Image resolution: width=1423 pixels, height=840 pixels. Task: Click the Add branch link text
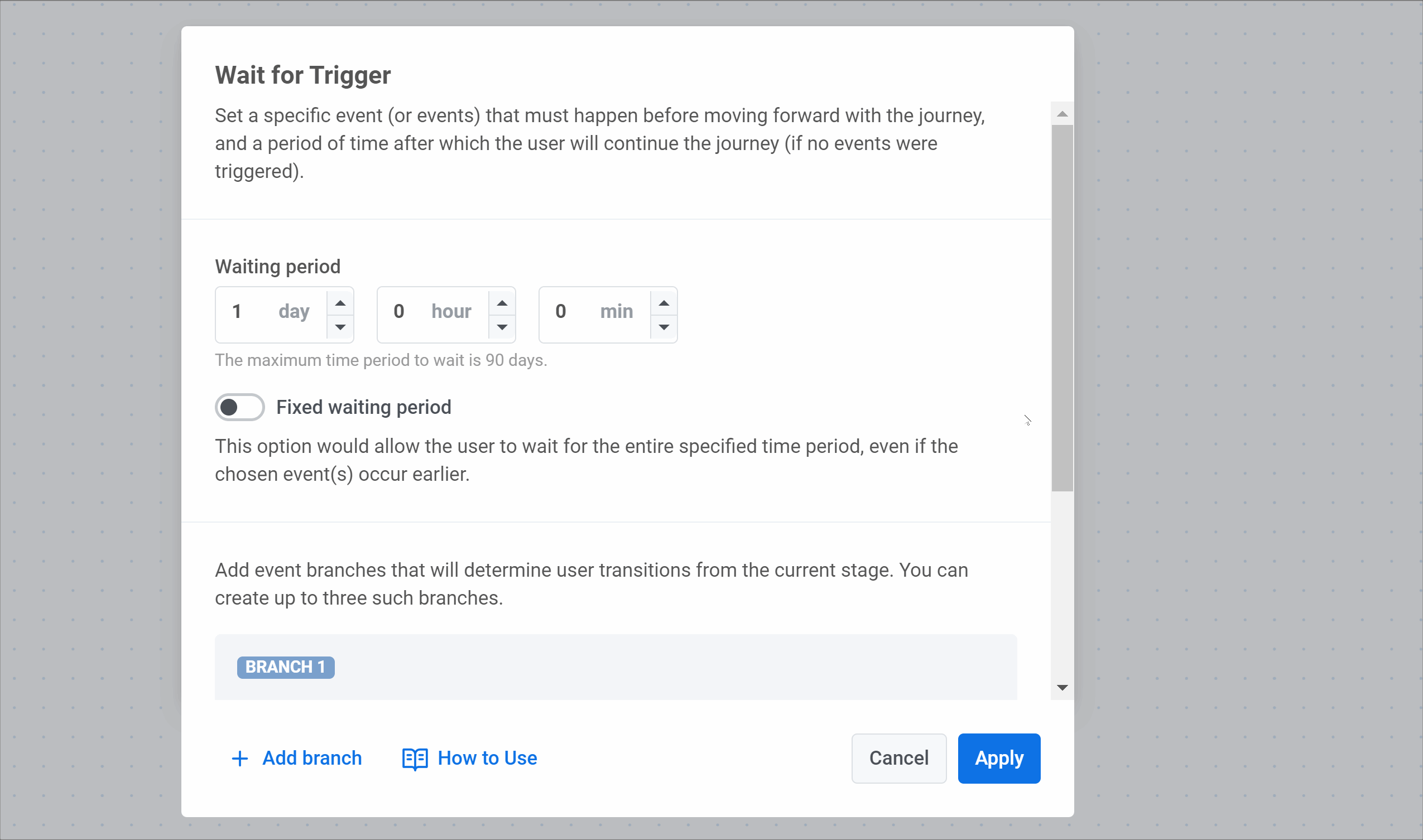[312, 758]
